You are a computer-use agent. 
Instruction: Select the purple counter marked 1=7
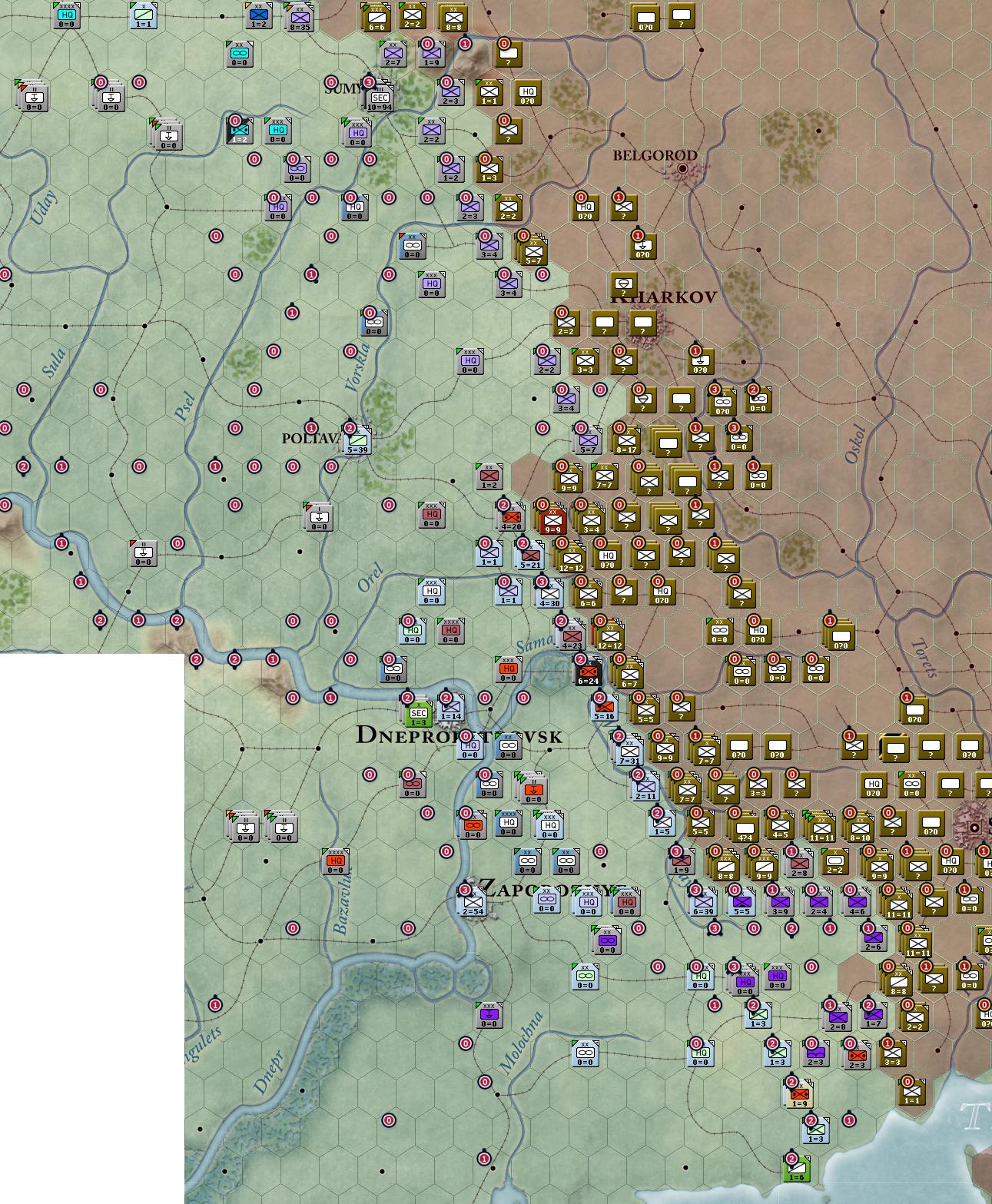[874, 1015]
